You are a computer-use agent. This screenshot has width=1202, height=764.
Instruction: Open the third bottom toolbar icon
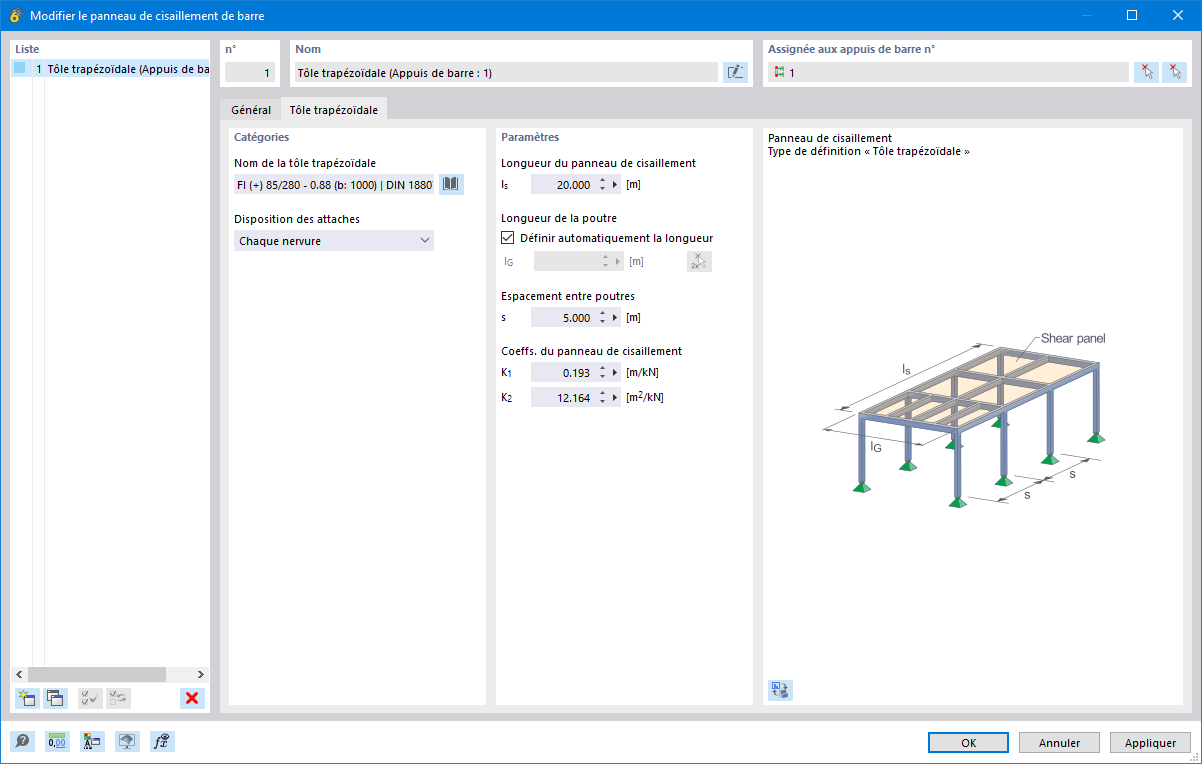click(x=92, y=741)
